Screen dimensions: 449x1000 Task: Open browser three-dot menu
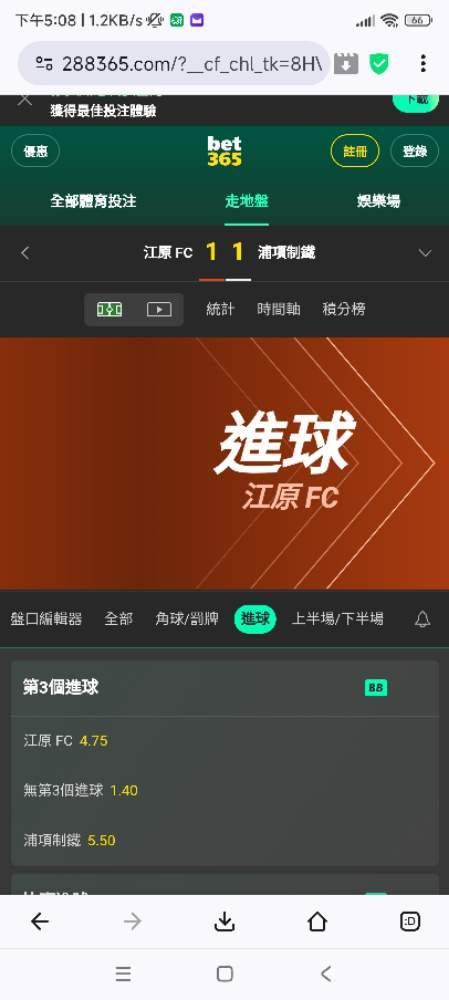pyautogui.click(x=423, y=63)
